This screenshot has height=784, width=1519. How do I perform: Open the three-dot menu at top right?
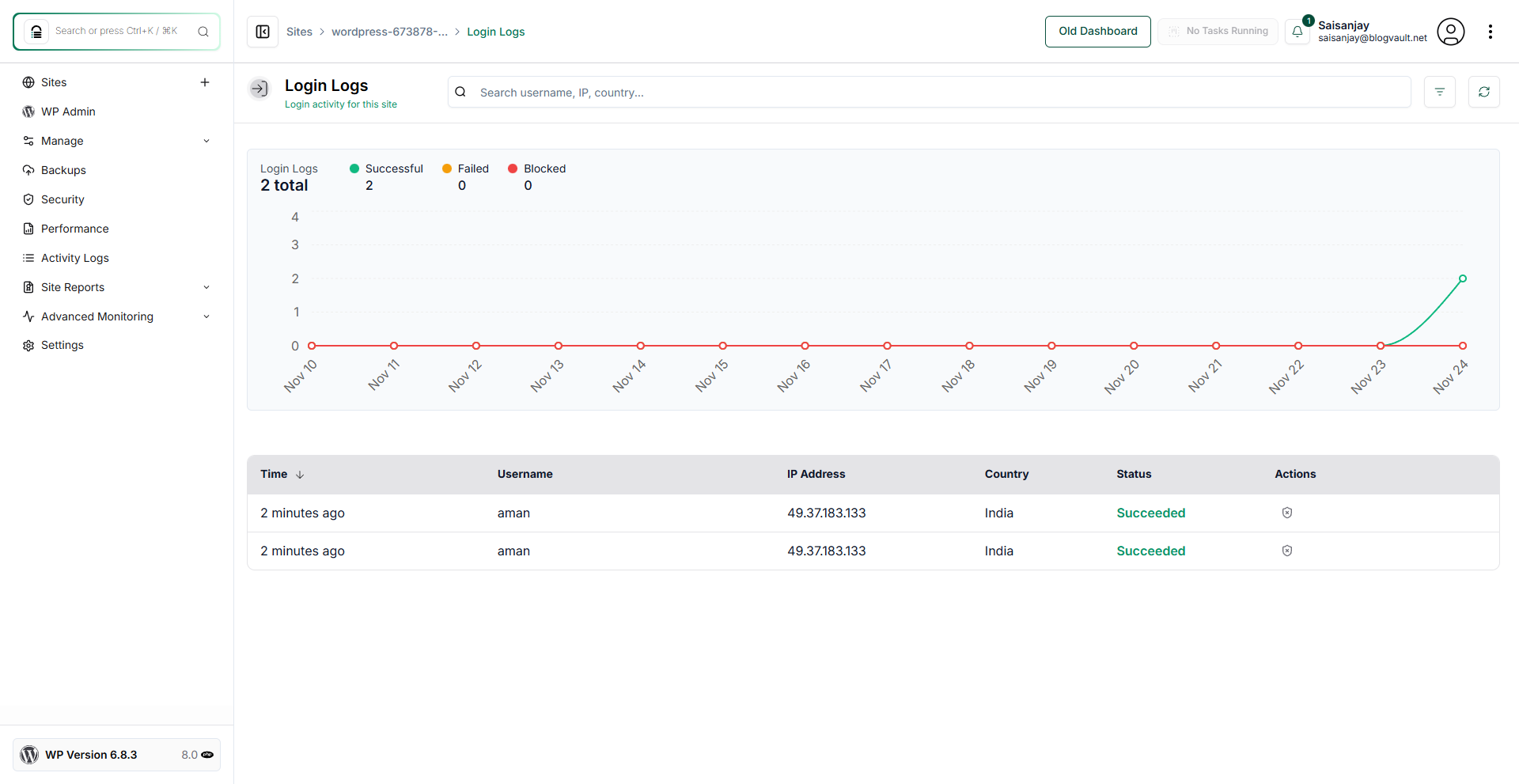coord(1491,32)
